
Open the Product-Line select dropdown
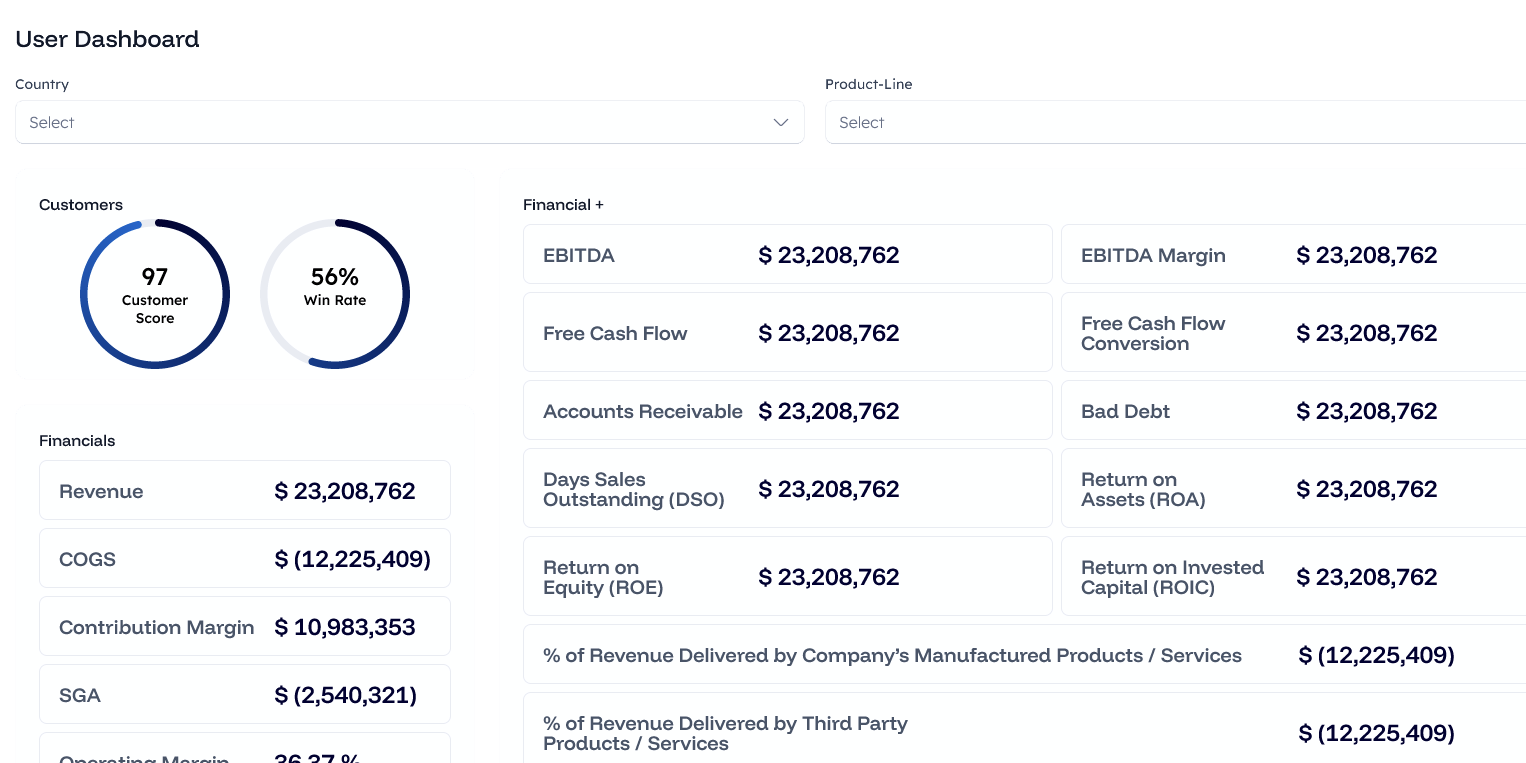coord(1170,122)
